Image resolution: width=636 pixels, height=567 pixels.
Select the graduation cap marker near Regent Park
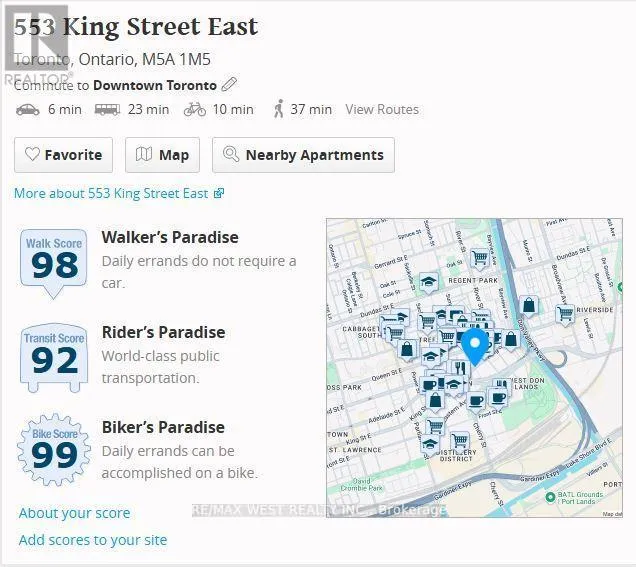coord(429,283)
